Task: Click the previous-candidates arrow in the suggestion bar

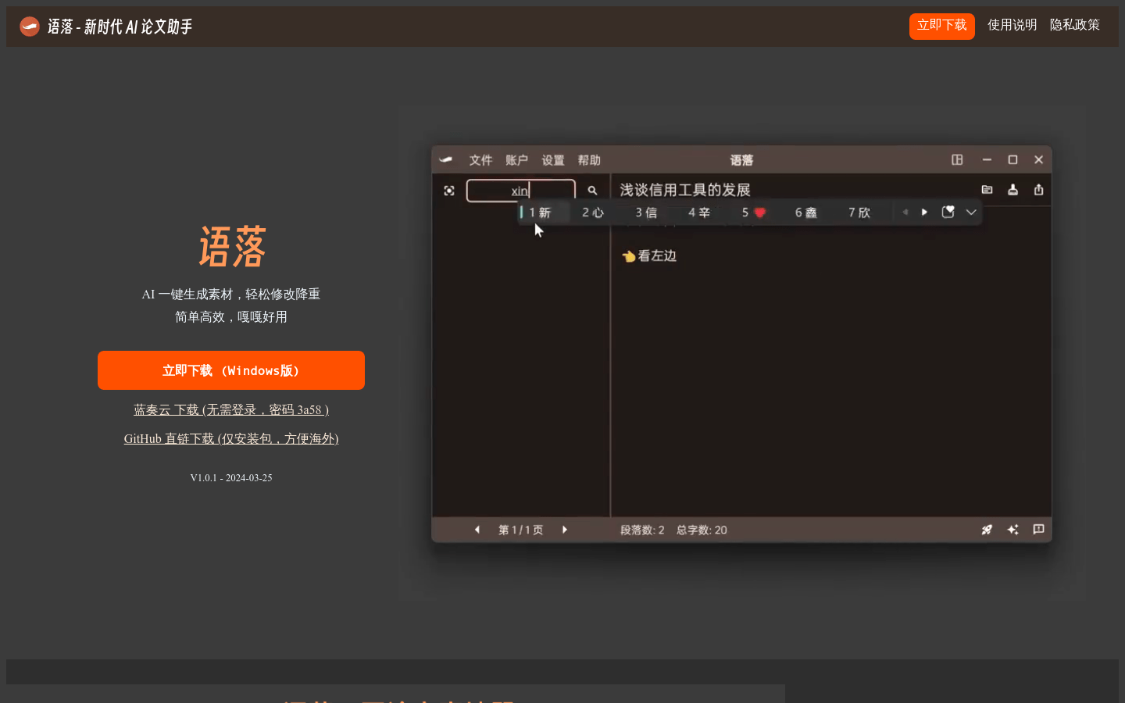Action: coord(904,212)
